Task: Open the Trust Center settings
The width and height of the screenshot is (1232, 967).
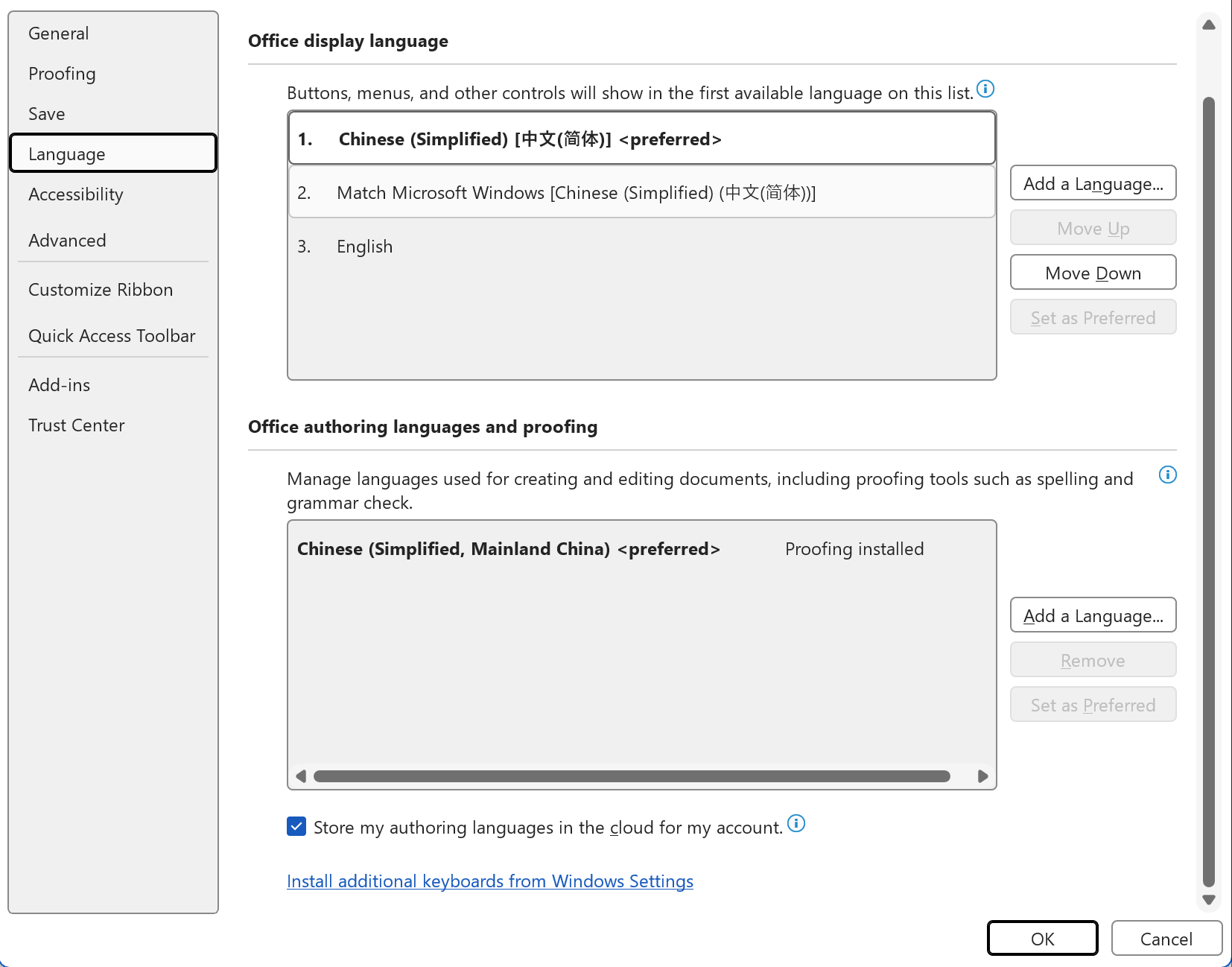Action: pyautogui.click(x=113, y=425)
